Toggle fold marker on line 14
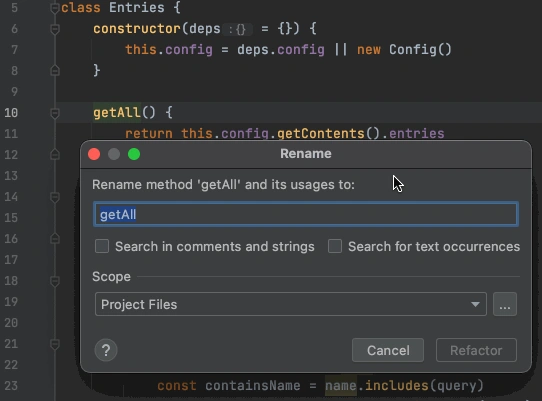This screenshot has width=542, height=401. pos(55,197)
